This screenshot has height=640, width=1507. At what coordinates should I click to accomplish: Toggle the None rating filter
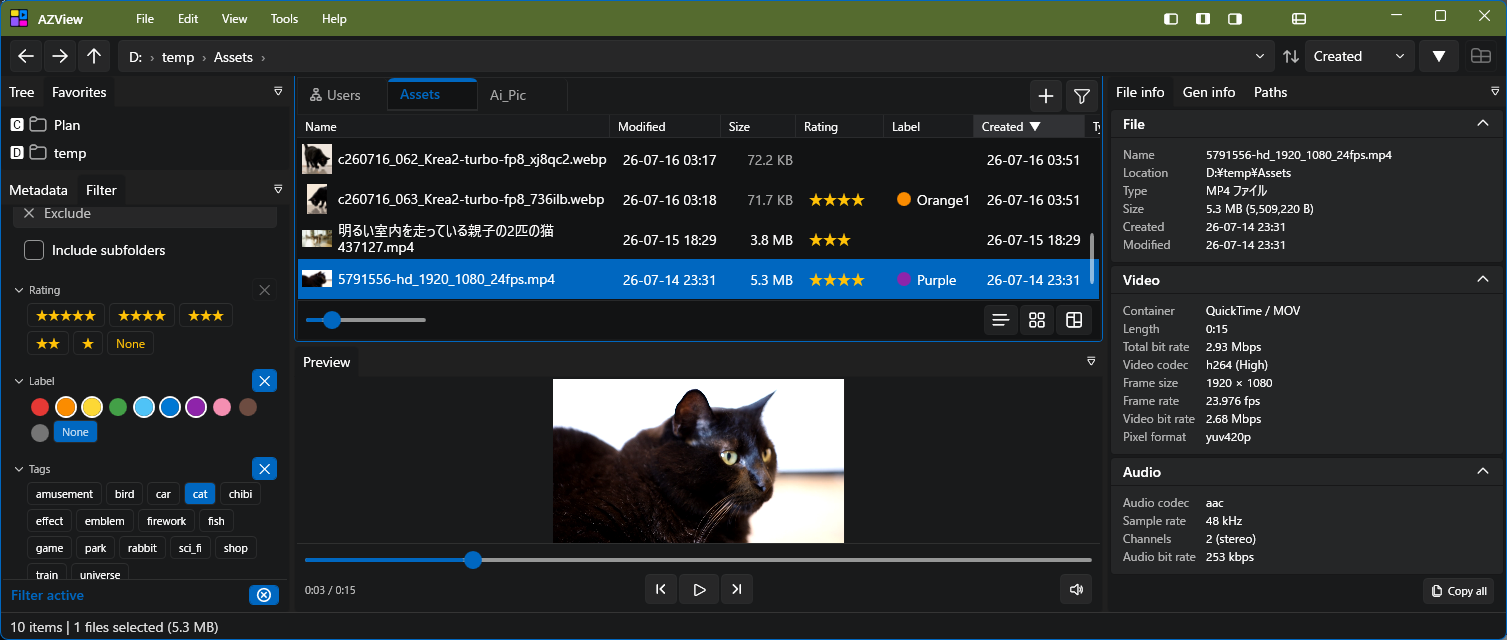[x=131, y=344]
